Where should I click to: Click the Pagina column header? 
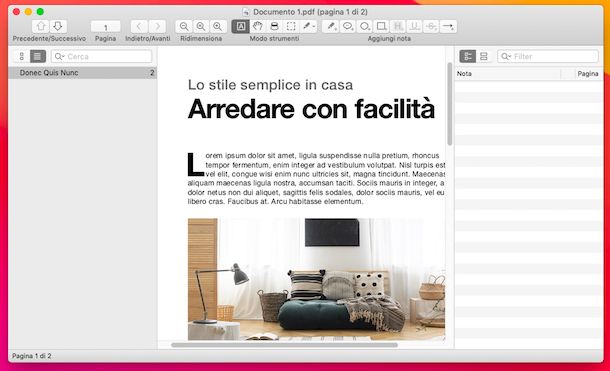[x=587, y=74]
